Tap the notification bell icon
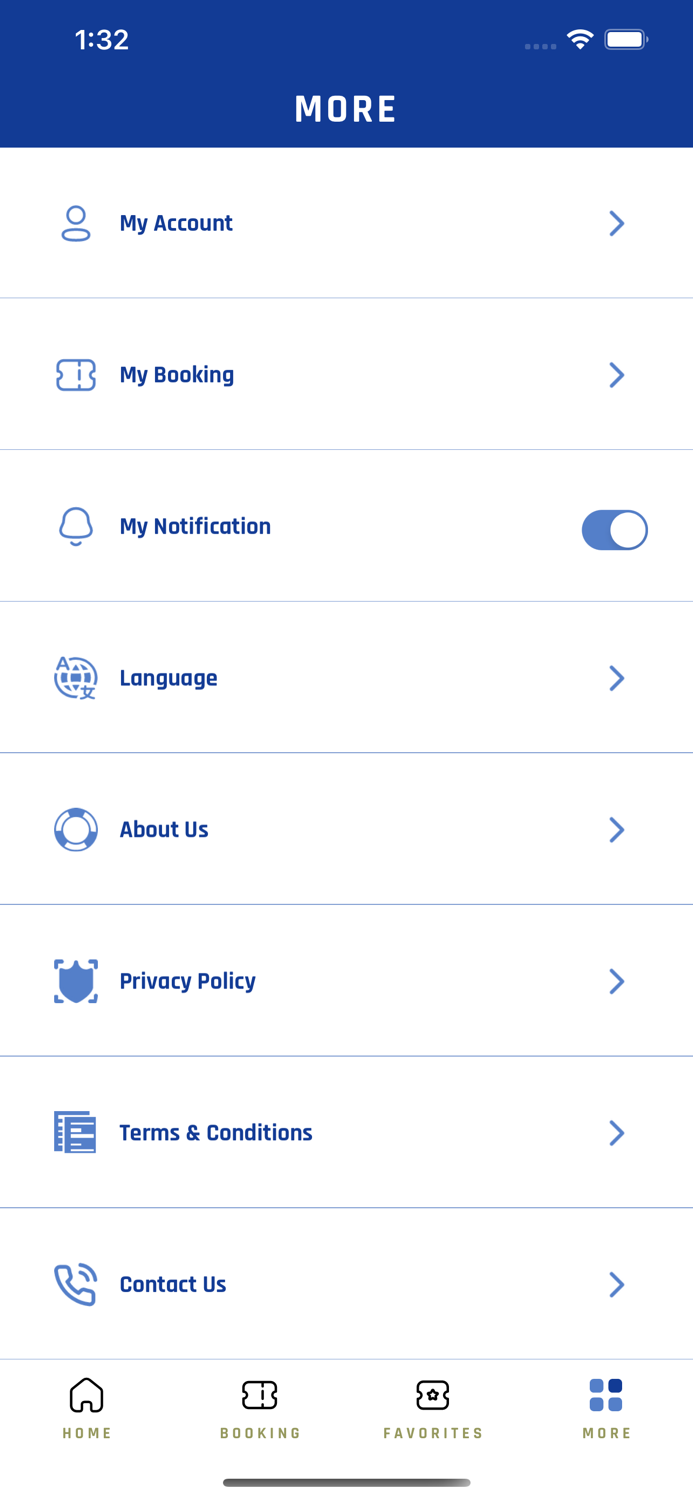The image size is (693, 1500). pos(76,526)
